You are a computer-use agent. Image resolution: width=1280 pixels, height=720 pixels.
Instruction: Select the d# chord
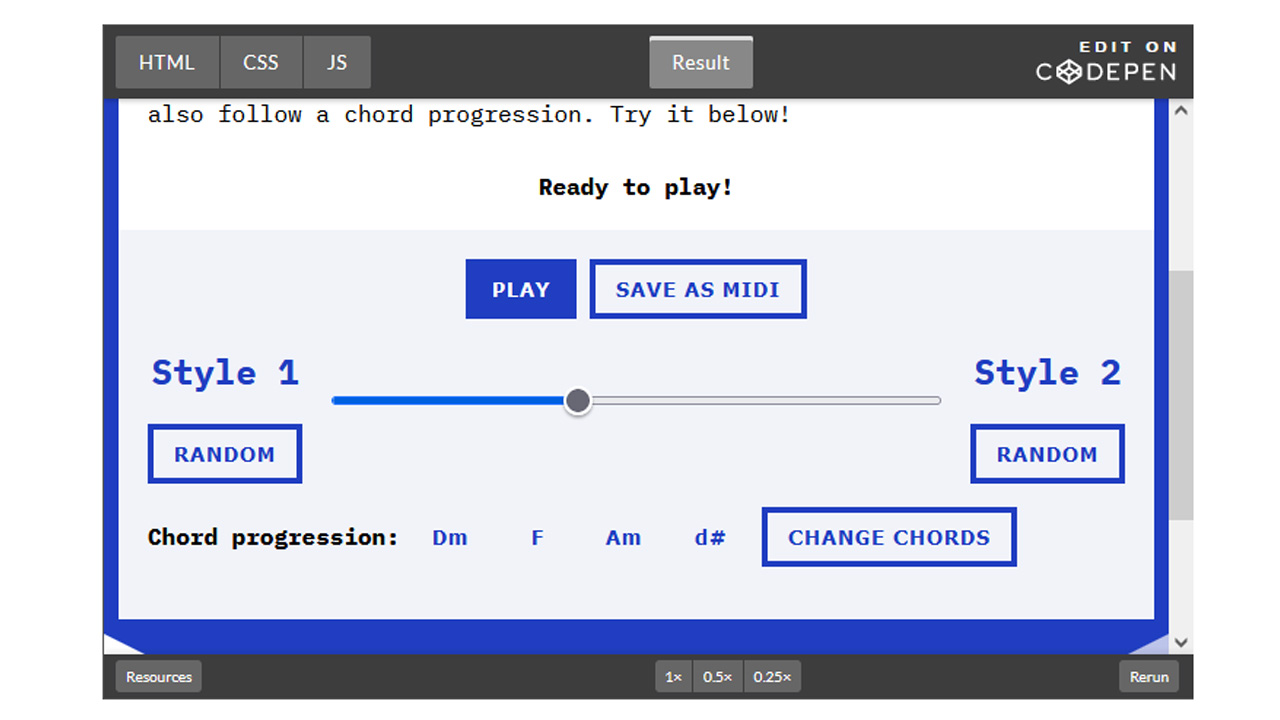coord(710,538)
